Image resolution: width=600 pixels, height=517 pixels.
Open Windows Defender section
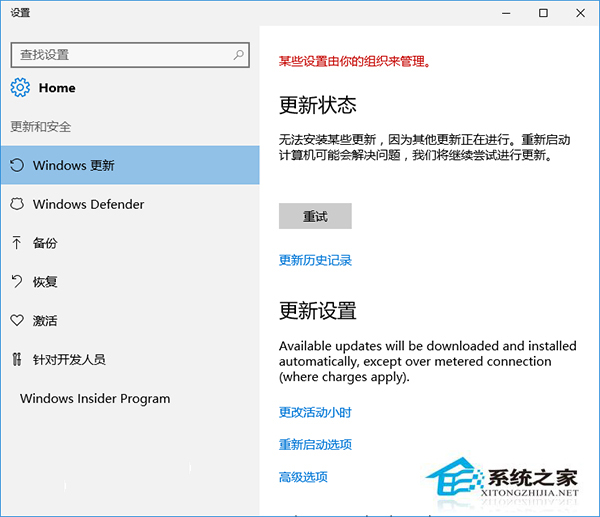tap(130, 204)
